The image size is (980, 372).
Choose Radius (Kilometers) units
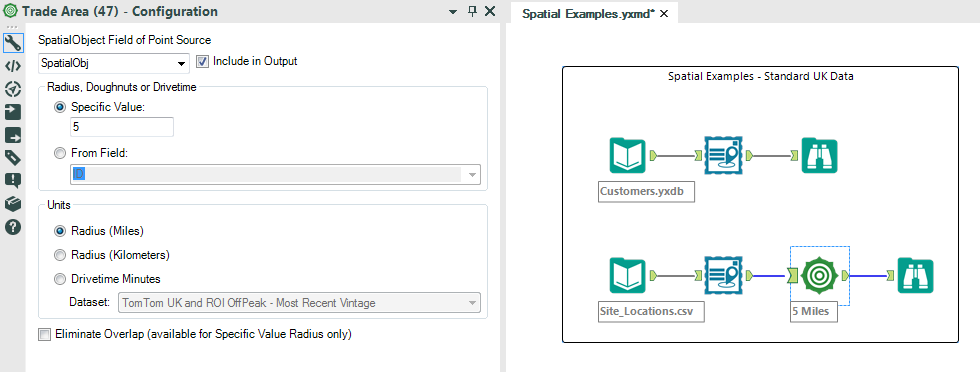coord(60,255)
